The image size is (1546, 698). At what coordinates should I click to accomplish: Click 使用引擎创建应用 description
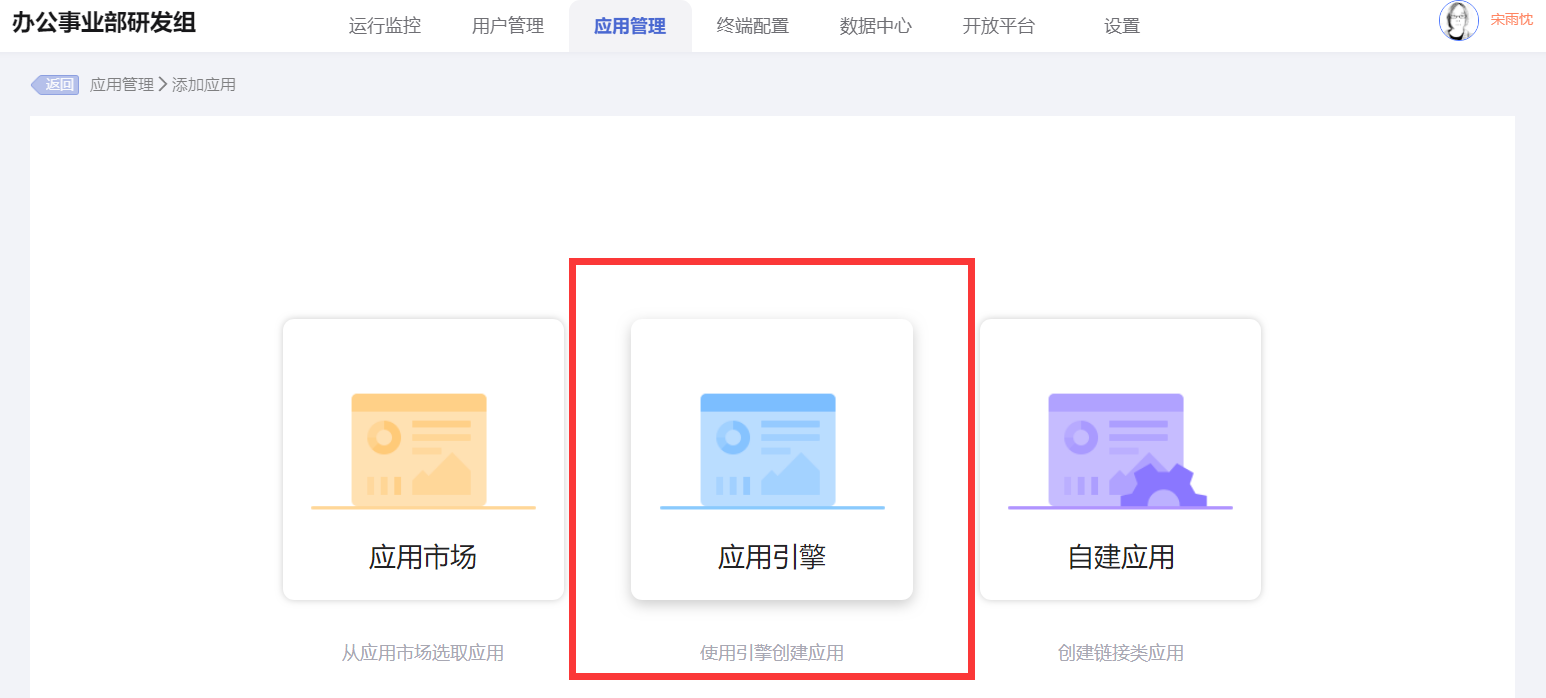[x=772, y=653]
